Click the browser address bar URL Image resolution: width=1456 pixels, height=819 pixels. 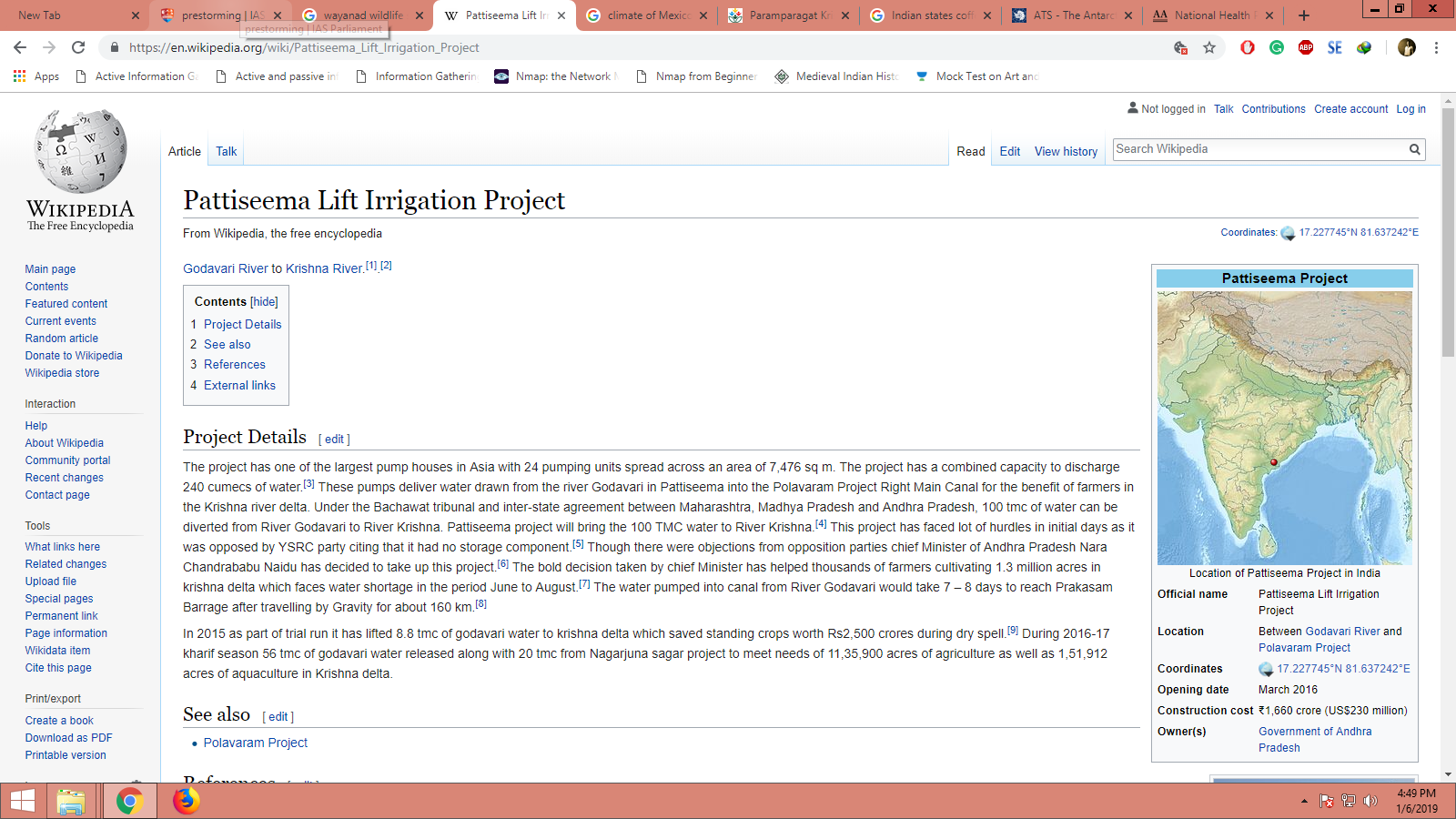coord(304,47)
